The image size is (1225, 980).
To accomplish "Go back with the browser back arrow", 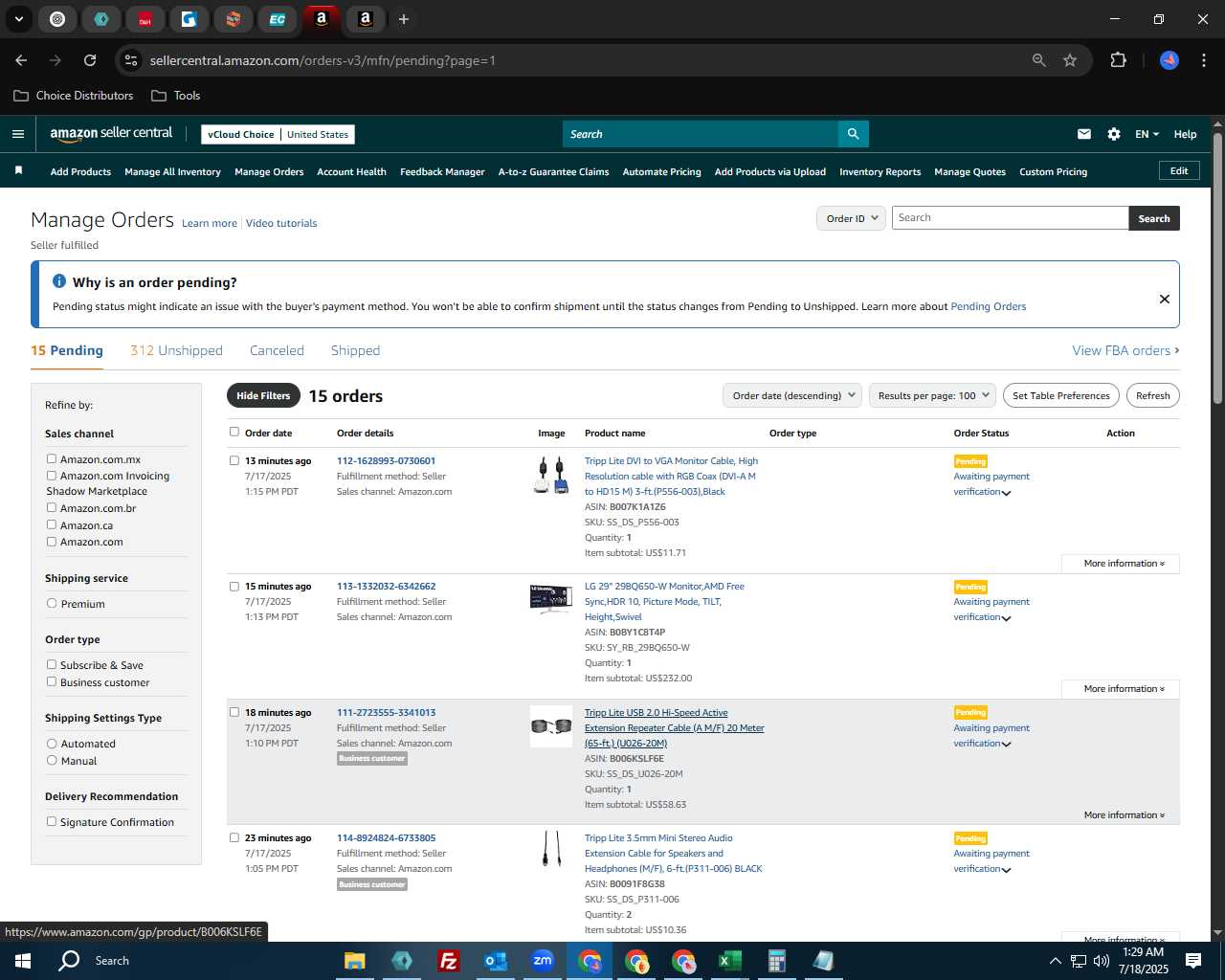I will (21, 60).
